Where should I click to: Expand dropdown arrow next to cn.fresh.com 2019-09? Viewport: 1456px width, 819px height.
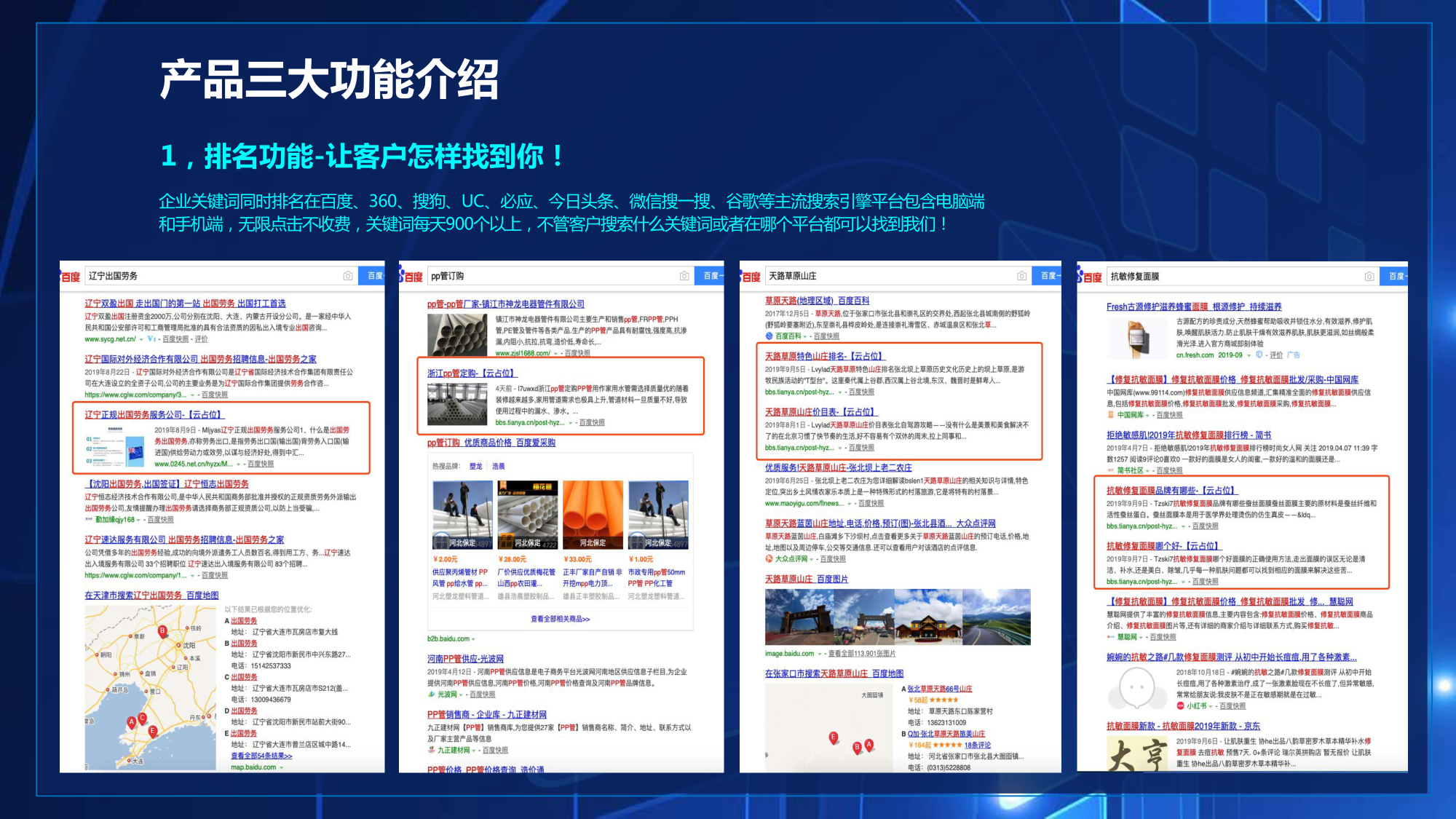(x=1249, y=355)
